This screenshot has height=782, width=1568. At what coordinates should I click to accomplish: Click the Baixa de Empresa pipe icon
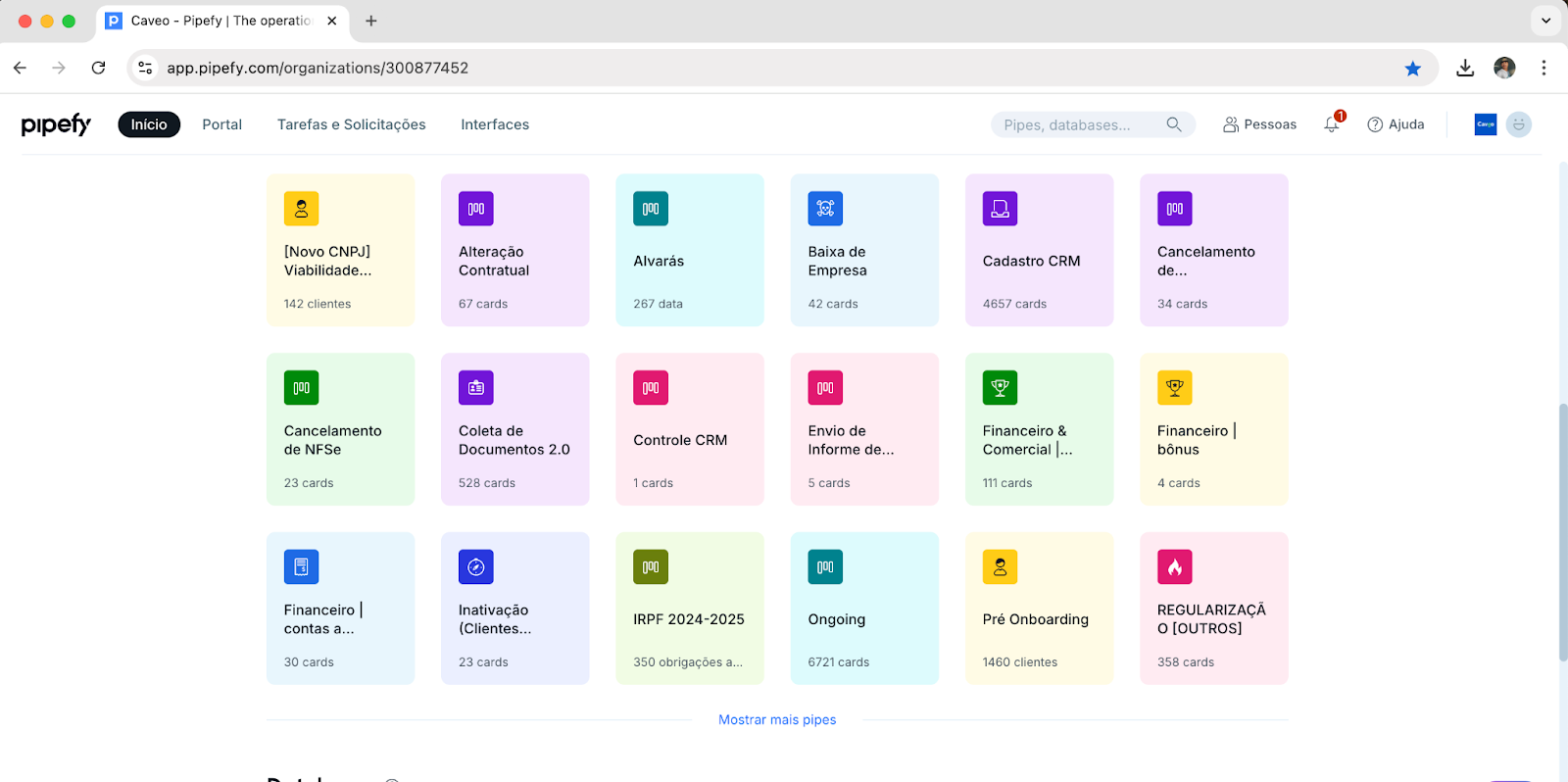(x=825, y=209)
